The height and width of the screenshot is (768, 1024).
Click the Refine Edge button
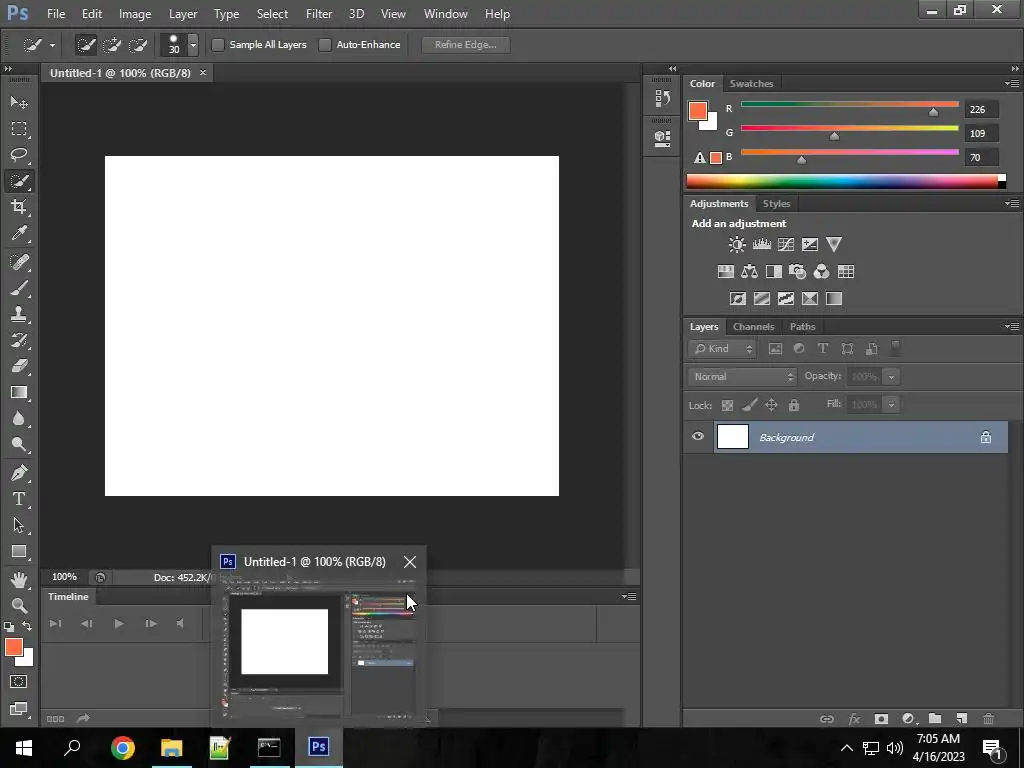[466, 44]
